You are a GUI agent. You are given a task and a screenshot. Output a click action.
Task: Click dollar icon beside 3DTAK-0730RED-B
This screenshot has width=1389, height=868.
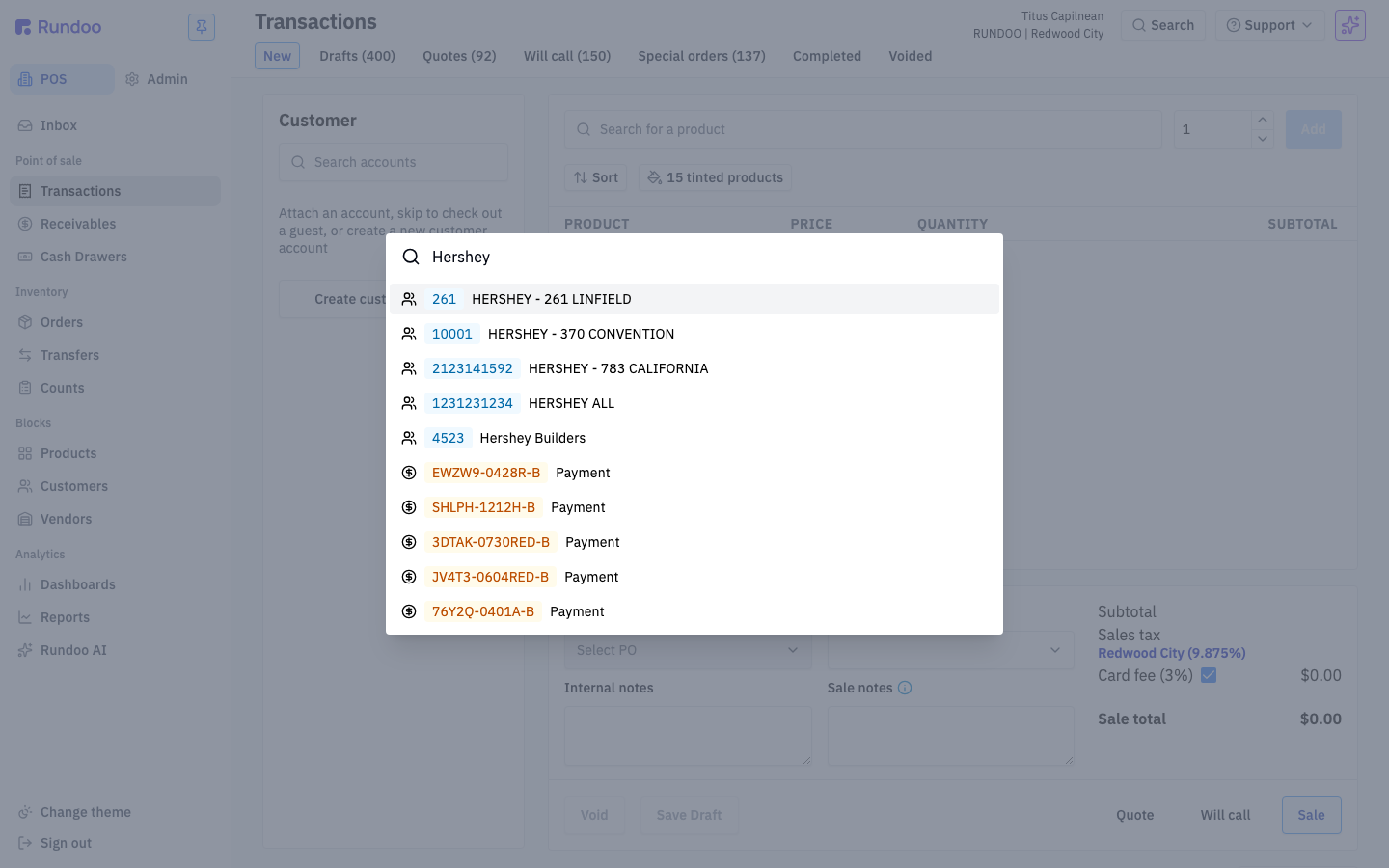[409, 542]
